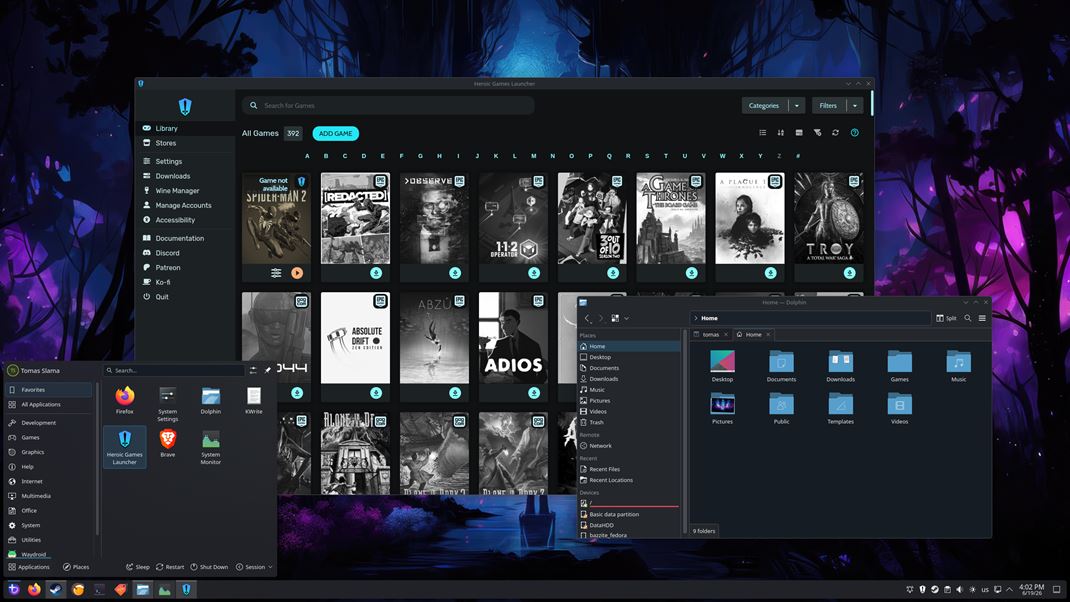The image size is (1070, 602).
Task: Download the Observer game
Action: point(455,273)
